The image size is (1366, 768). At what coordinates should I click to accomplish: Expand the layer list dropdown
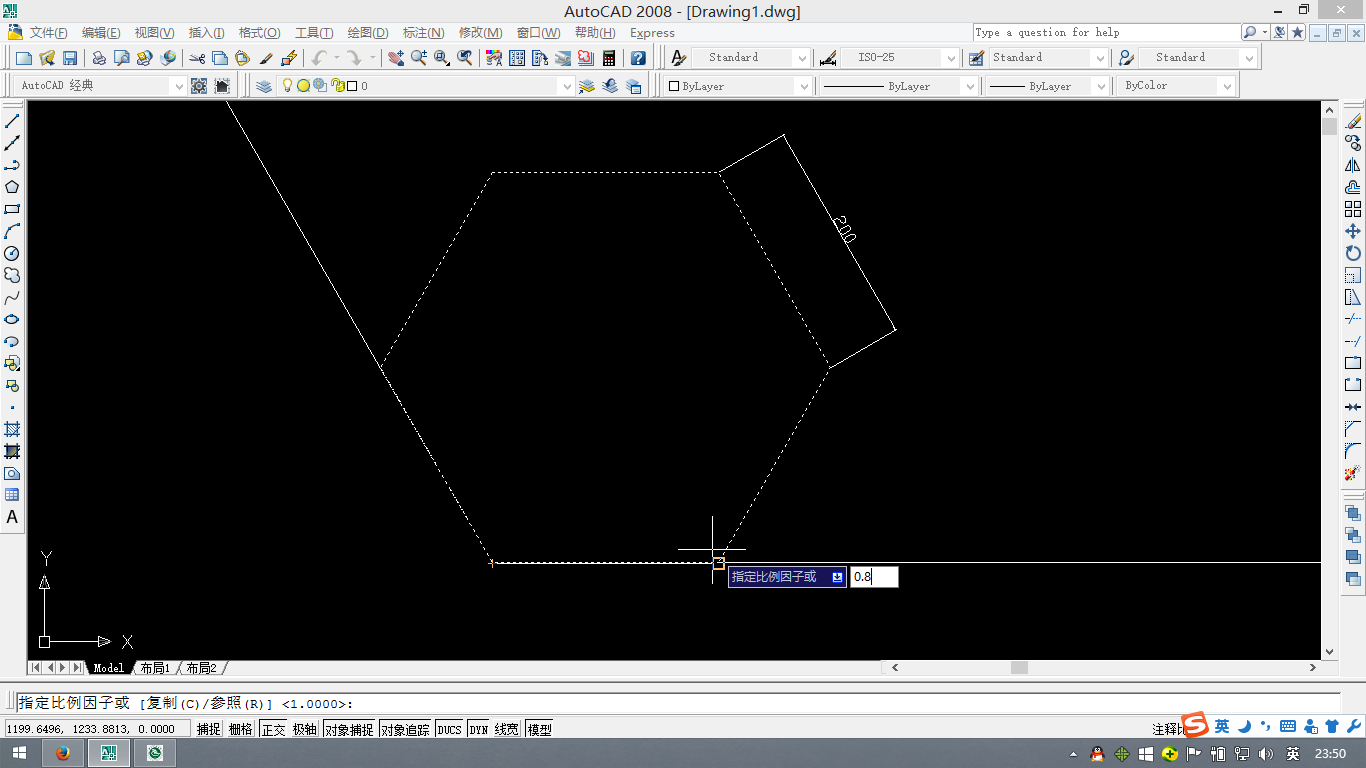(567, 86)
